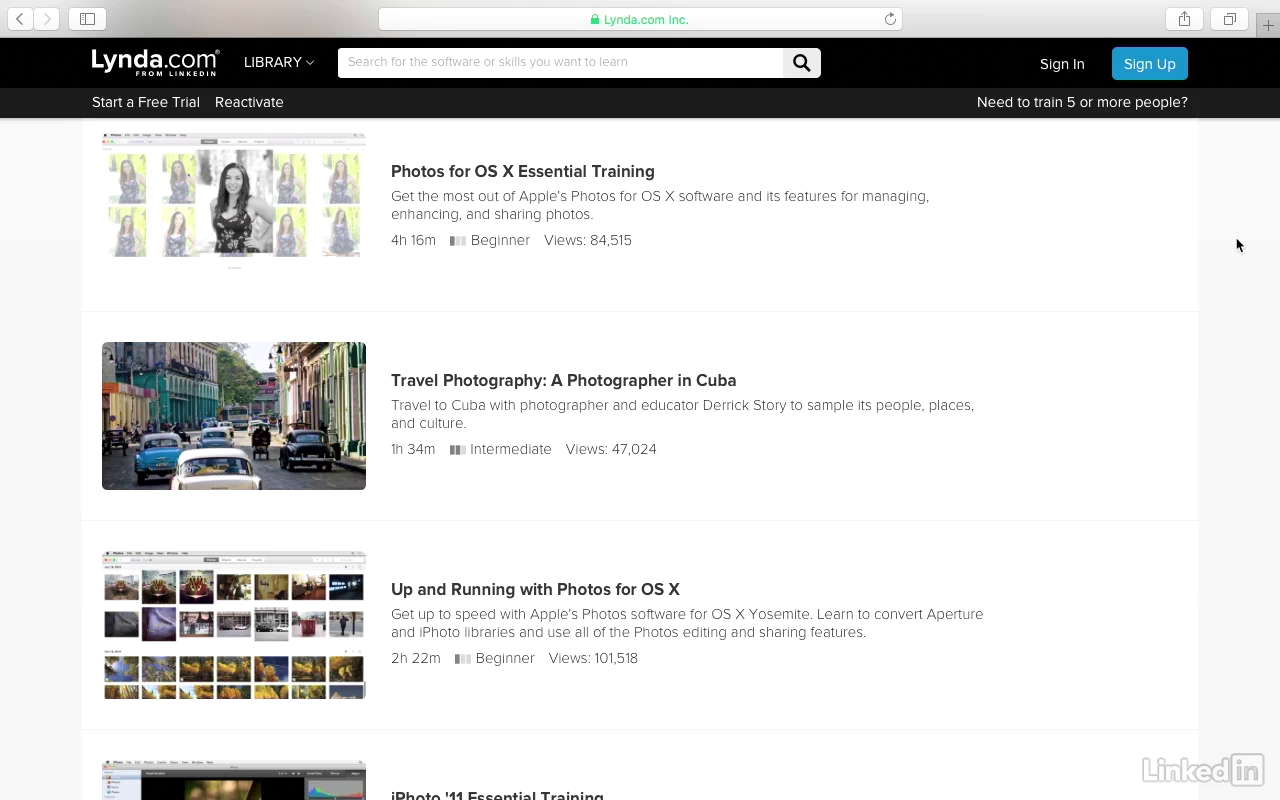Screen dimensions: 1280x800
Task: Go back with Safari's back arrow
Action: [20, 19]
